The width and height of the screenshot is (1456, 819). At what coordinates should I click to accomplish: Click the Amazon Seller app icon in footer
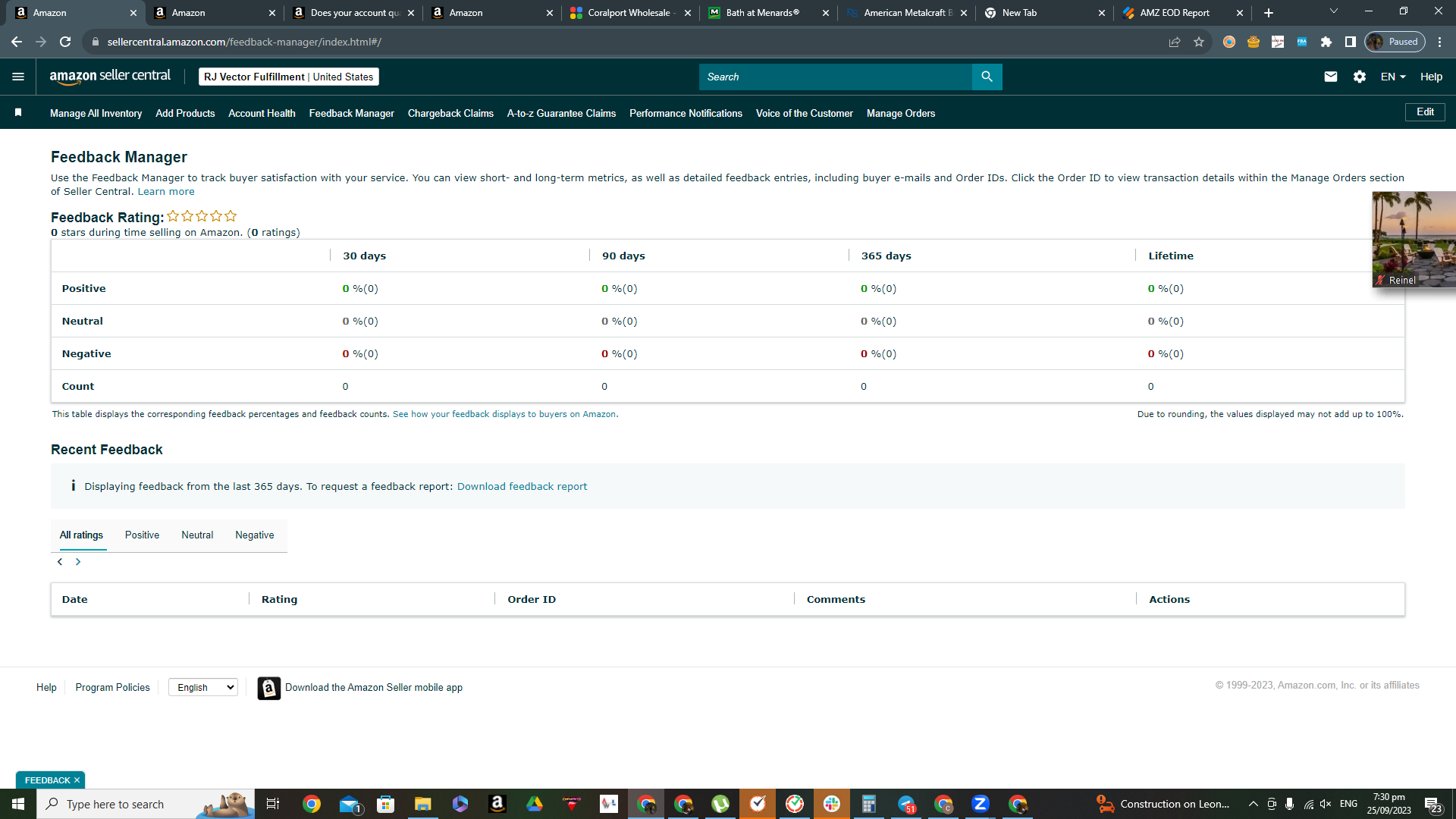[269, 688]
